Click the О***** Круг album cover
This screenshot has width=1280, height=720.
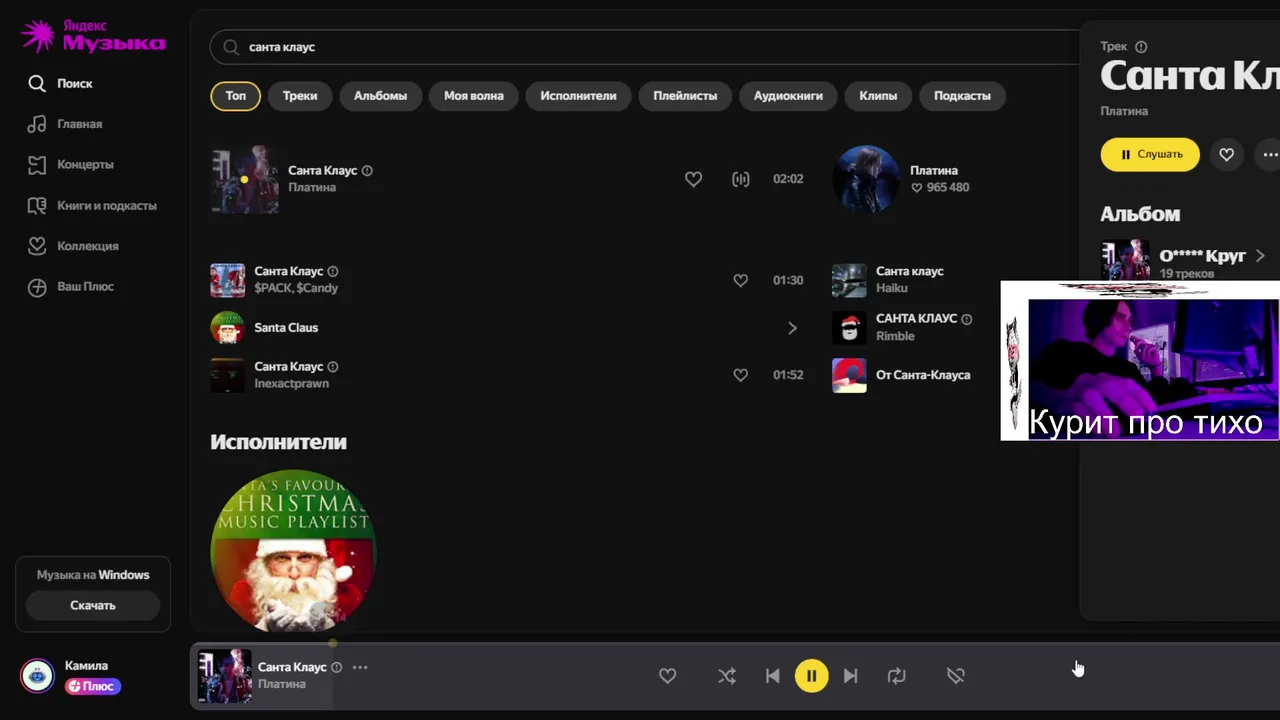(x=1125, y=260)
